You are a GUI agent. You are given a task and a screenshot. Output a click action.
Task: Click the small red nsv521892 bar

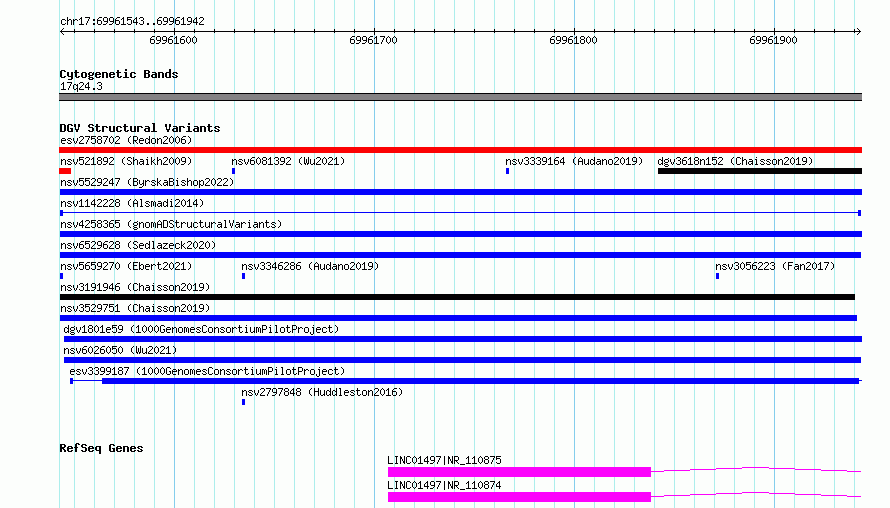pos(65,171)
